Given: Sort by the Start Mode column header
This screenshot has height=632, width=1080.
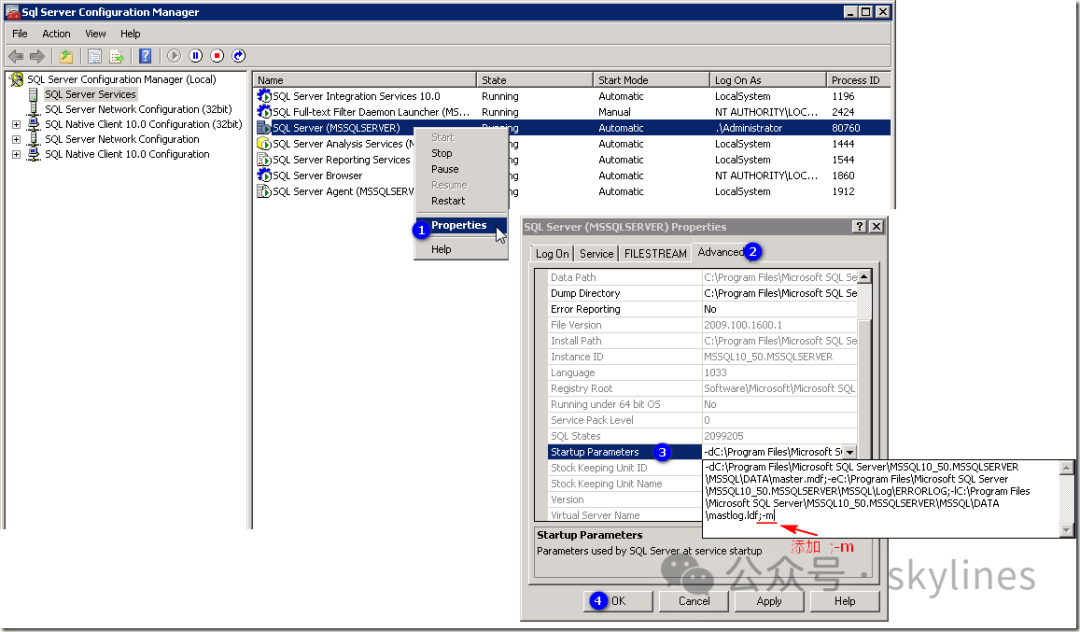Looking at the screenshot, I should (x=651, y=80).
